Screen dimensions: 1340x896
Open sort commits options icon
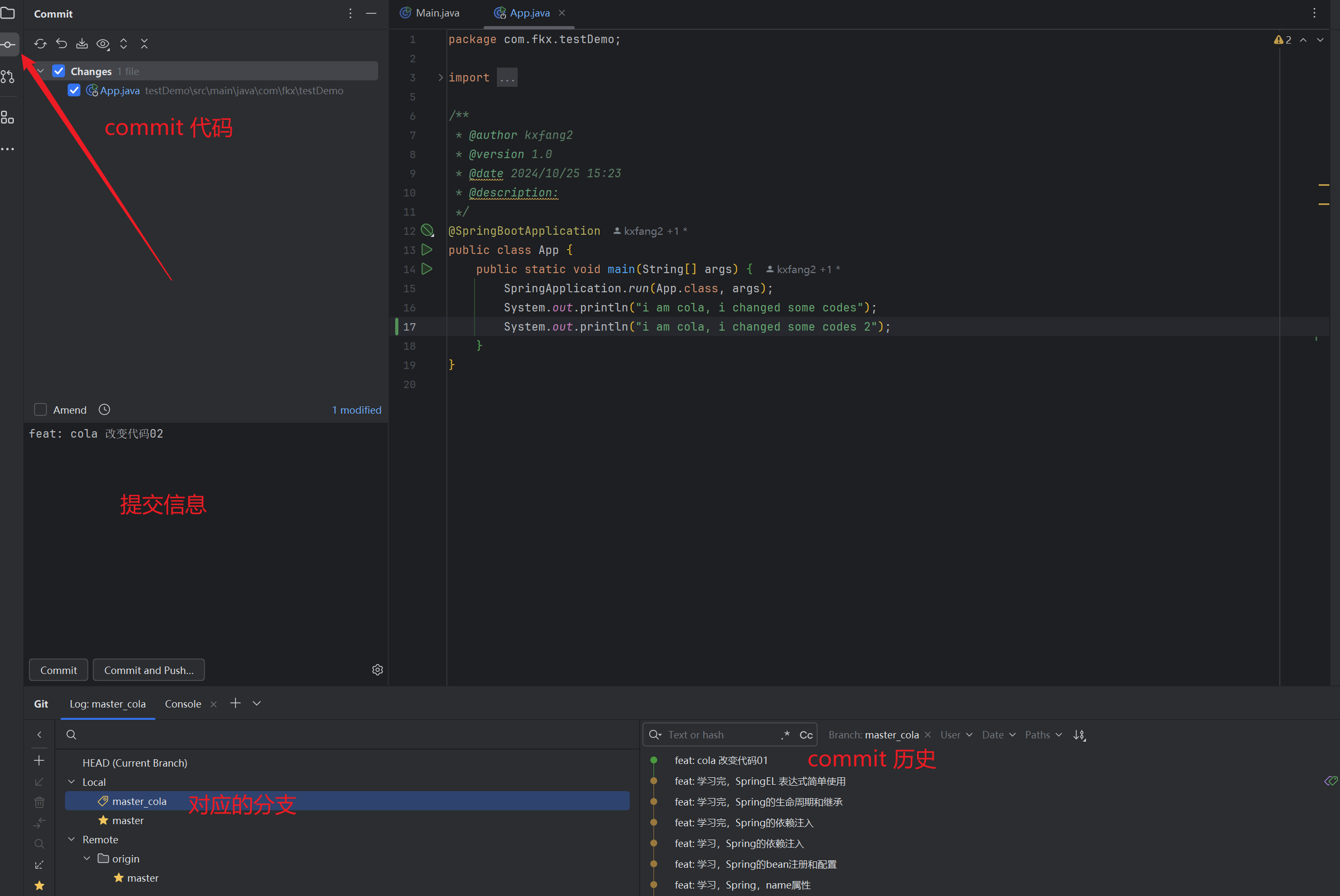pyautogui.click(x=1080, y=735)
